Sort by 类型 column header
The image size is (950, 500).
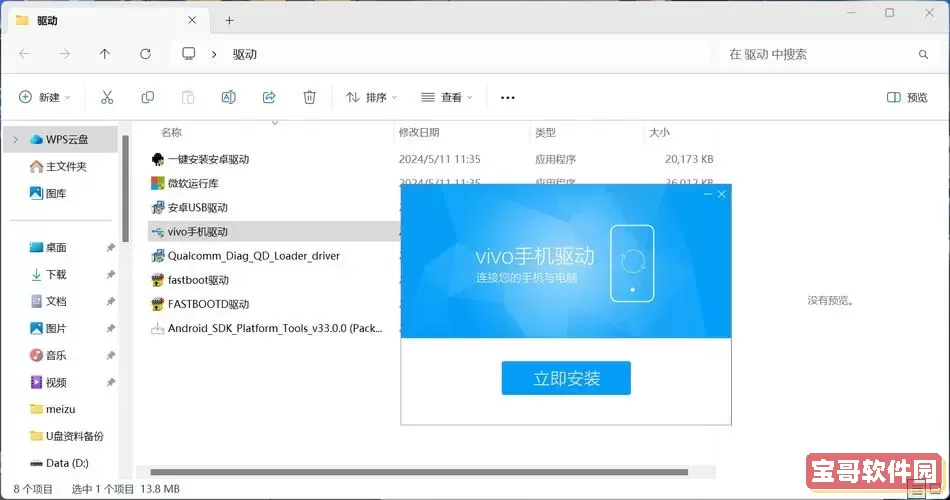[545, 132]
